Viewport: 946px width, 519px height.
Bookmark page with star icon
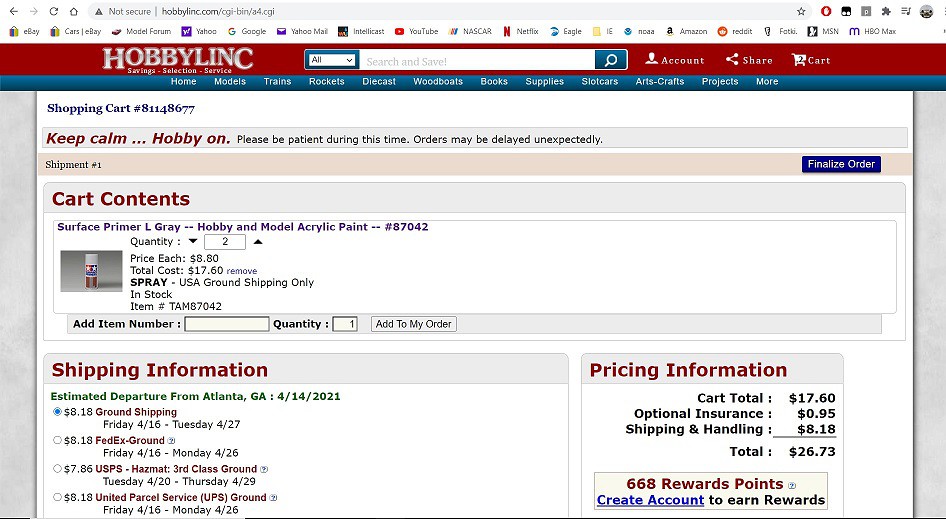pyautogui.click(x=801, y=11)
